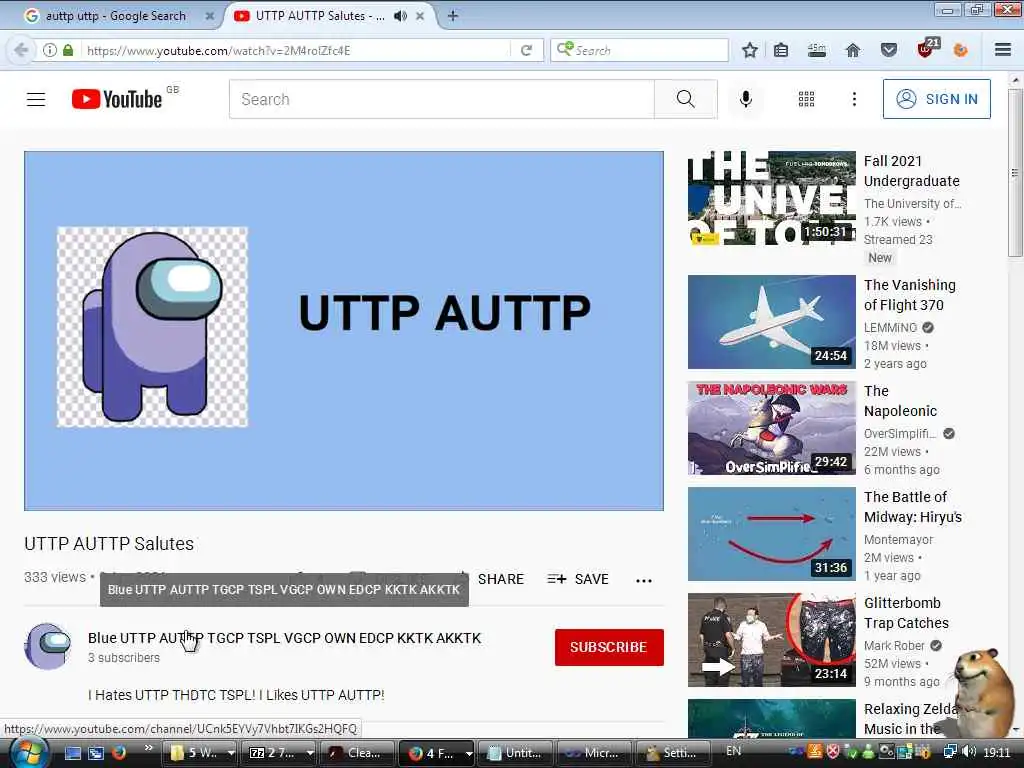Open the Firefox hamburger menu
1024x768 pixels.
coord(1003,50)
